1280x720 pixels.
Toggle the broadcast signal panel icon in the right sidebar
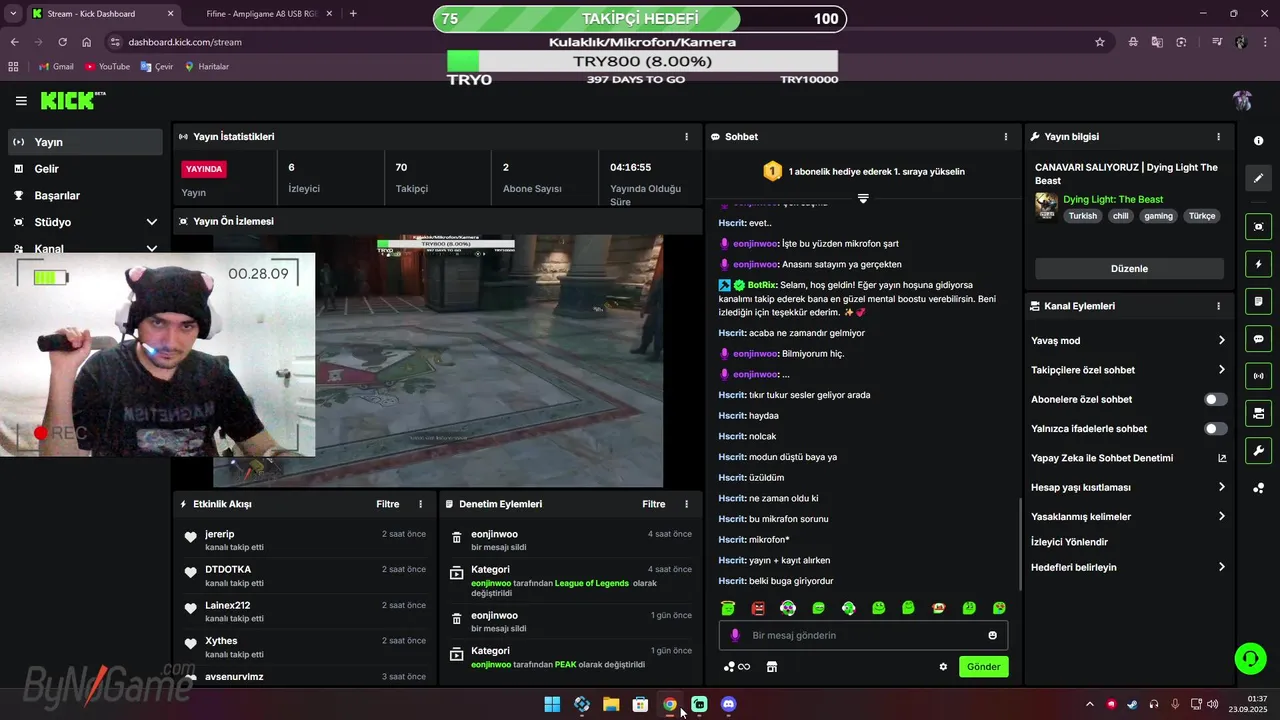tap(1258, 376)
